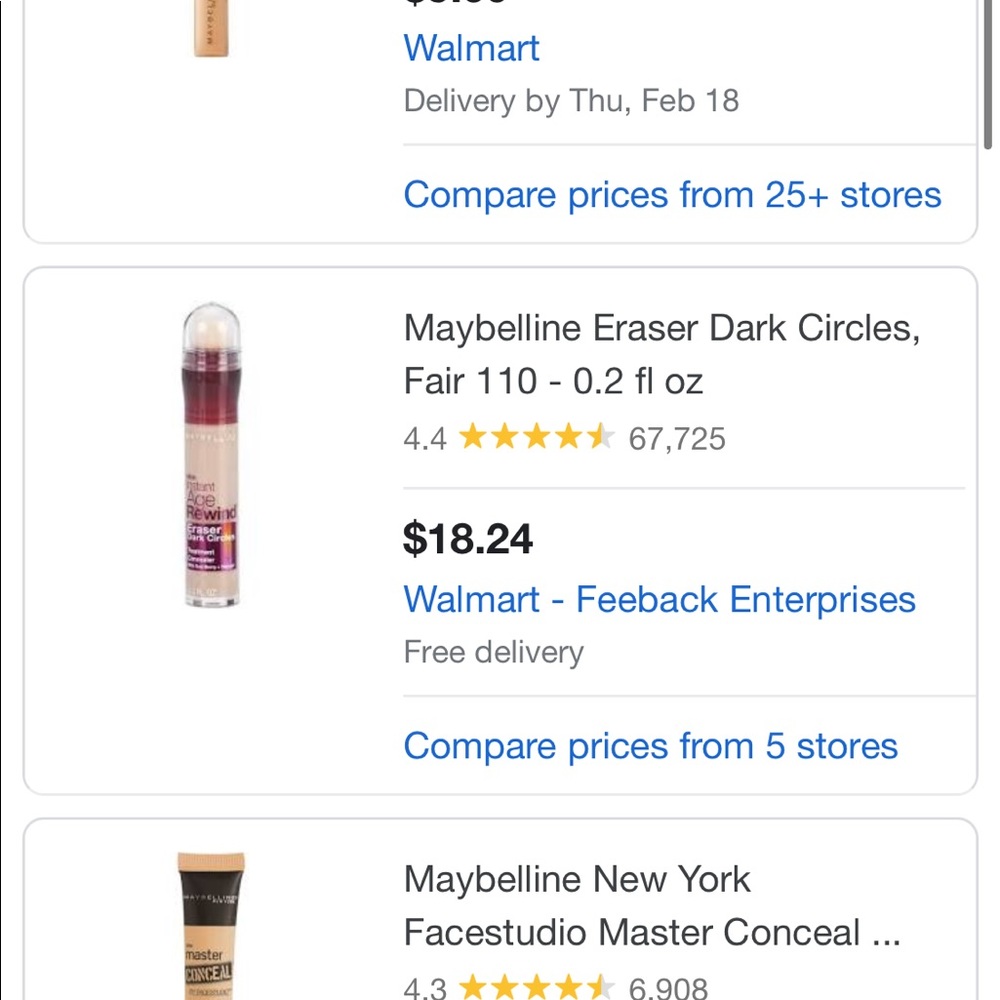This screenshot has height=1000, width=1000.
Task: Click the gold star rating beside 4.4
Action: coord(535,437)
